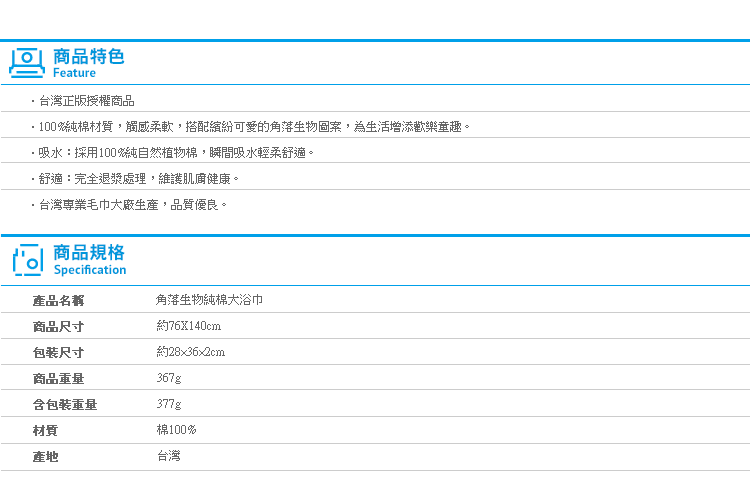Screen dimensions: 750x501
Task: Click the 包裝尺寸 row label
Action: (58, 353)
